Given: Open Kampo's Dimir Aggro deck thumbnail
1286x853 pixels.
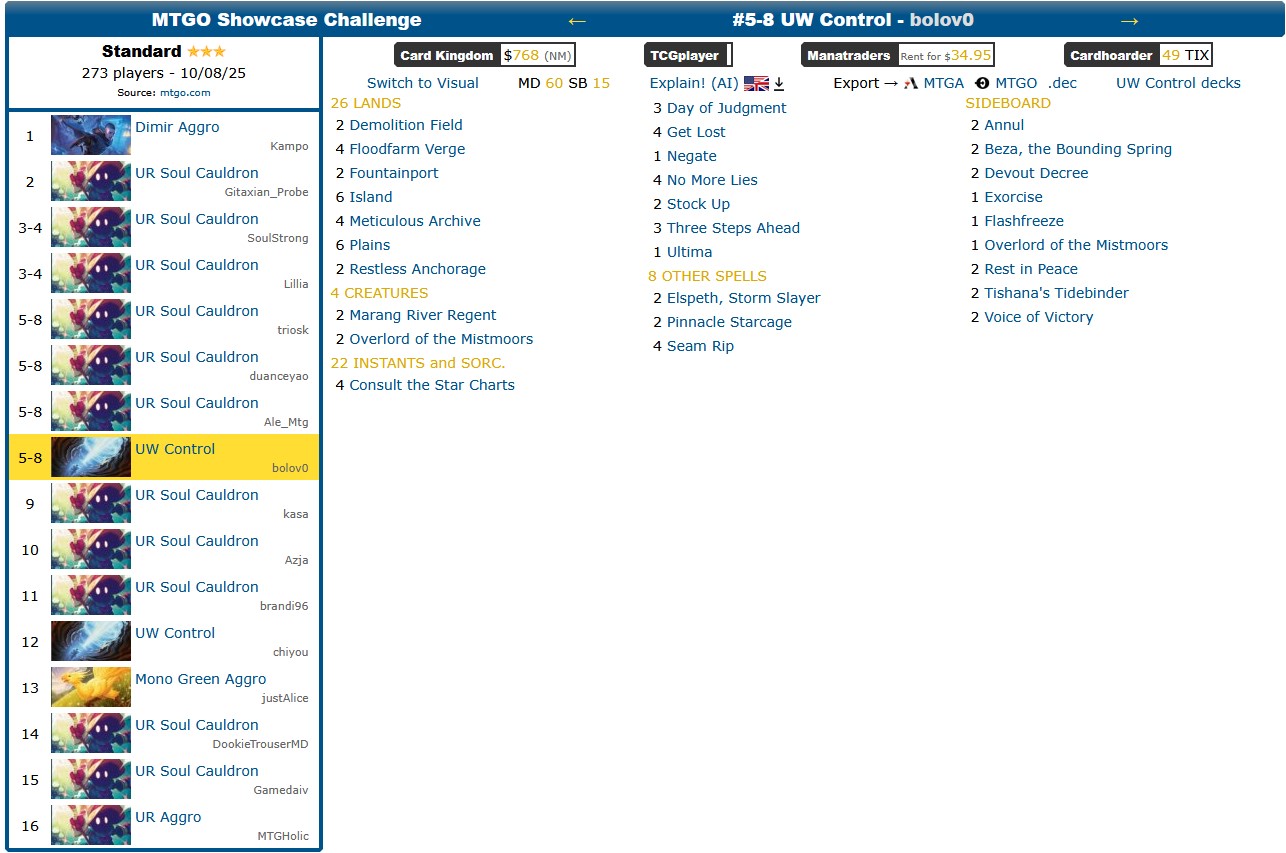Looking at the screenshot, I should tap(91, 135).
